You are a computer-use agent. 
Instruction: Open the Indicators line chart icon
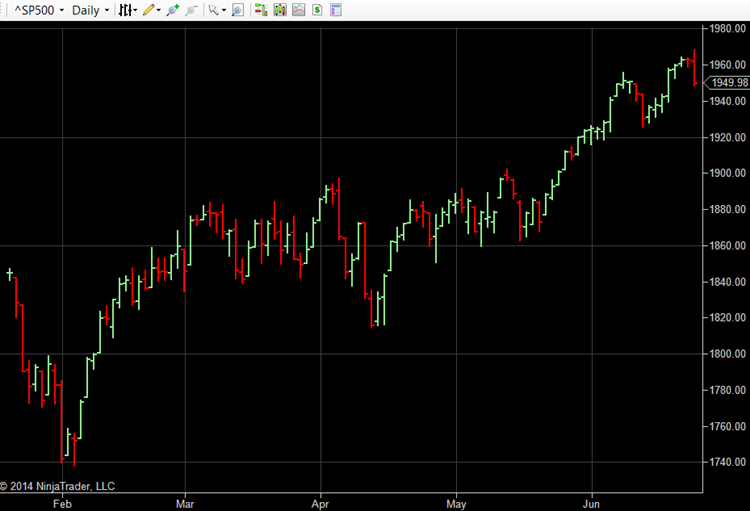click(x=298, y=10)
